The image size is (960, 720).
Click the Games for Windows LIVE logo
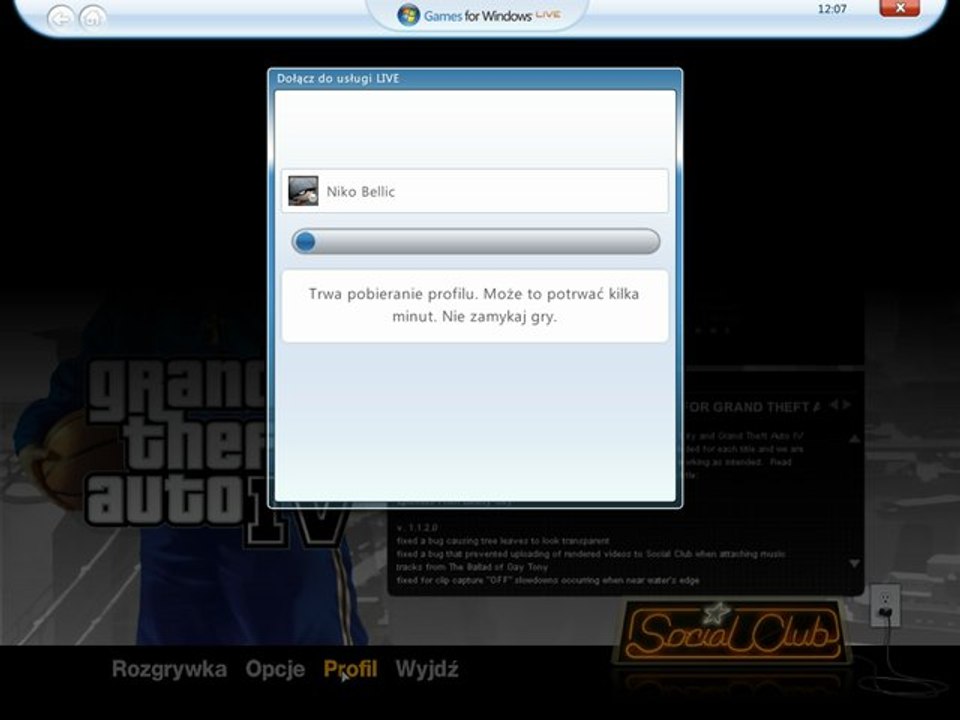click(479, 15)
